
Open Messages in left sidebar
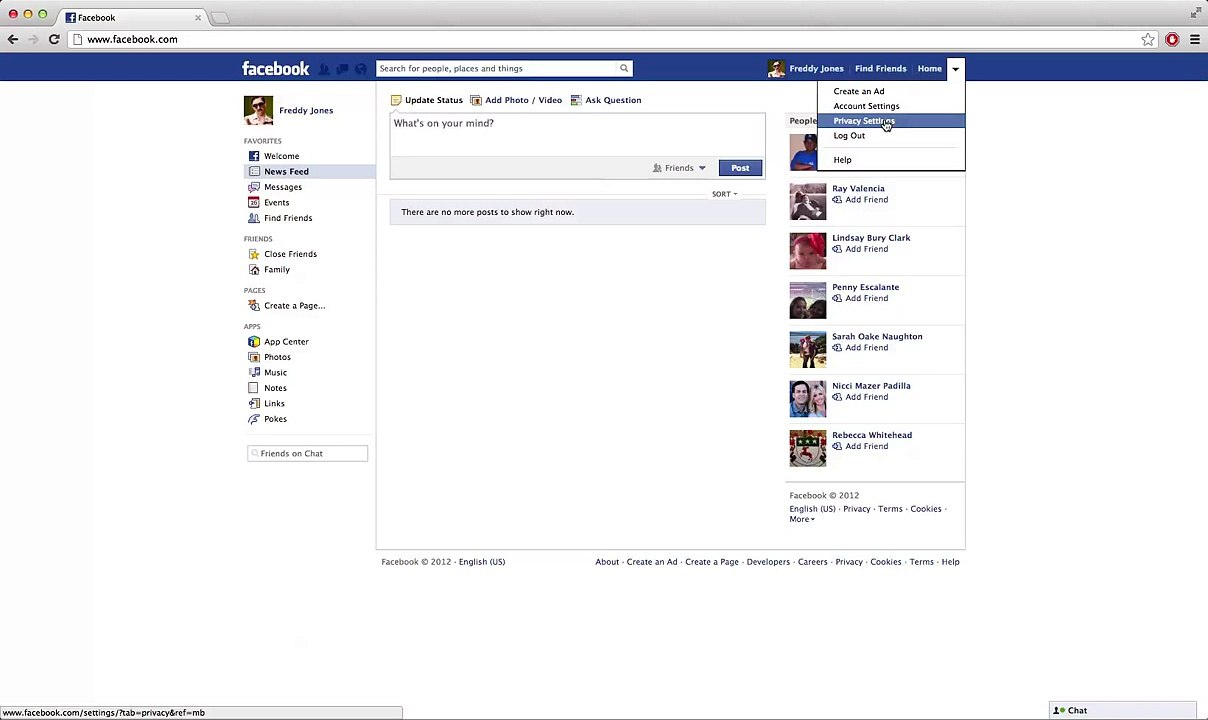[x=283, y=187]
